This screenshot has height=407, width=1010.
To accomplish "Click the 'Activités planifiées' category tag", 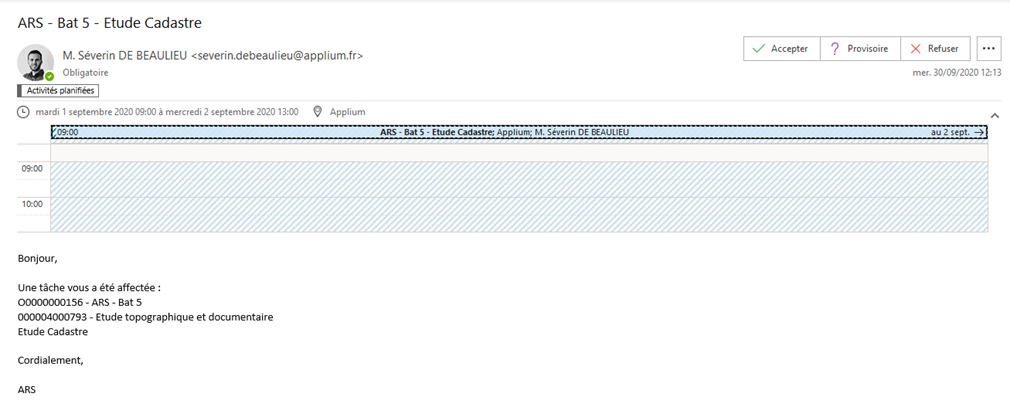I will point(58,91).
